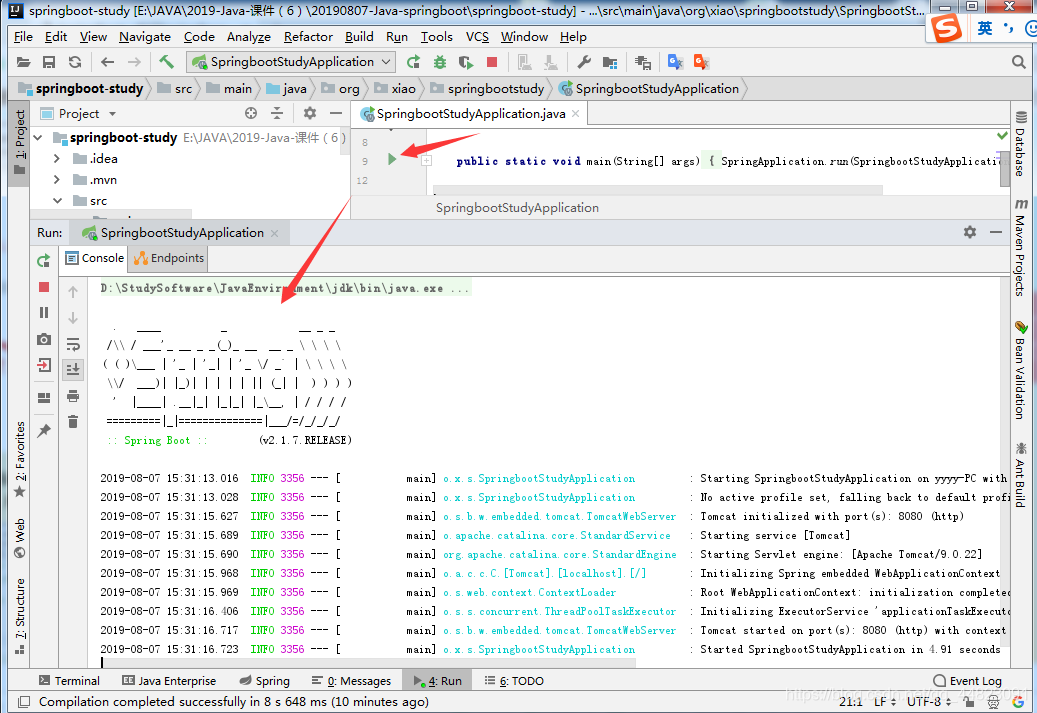The width and height of the screenshot is (1037, 713).
Task: Open the Terminal tool window
Action: pos(69,681)
